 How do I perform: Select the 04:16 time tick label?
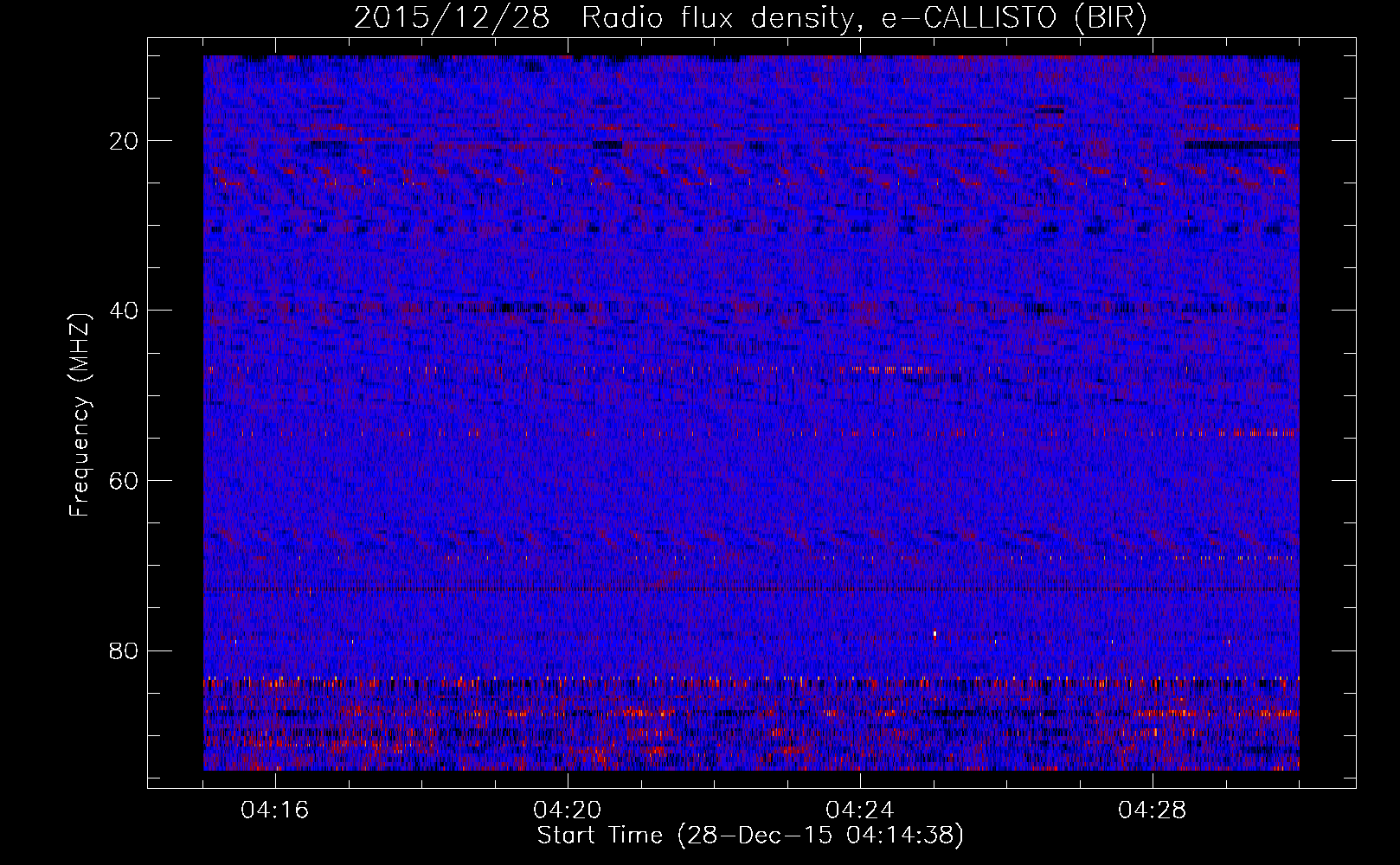coord(275,811)
